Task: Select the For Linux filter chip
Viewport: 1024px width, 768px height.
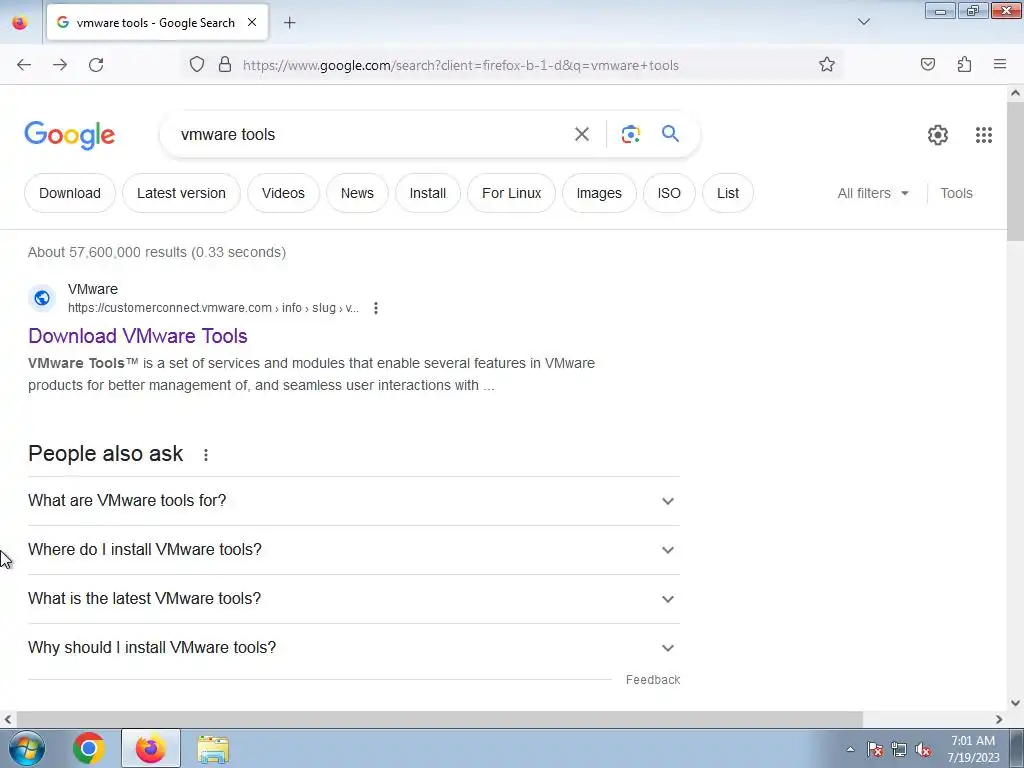Action: 511,193
